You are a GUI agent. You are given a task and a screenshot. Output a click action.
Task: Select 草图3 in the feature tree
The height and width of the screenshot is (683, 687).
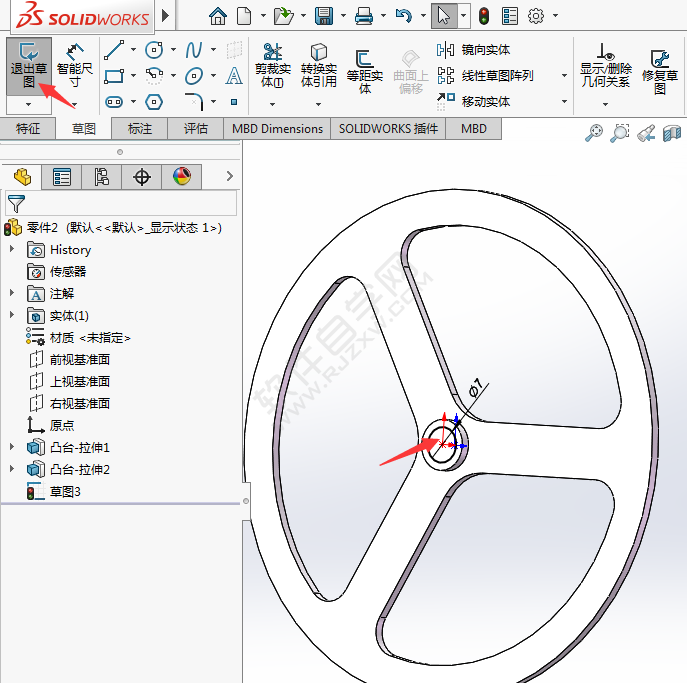coord(65,492)
